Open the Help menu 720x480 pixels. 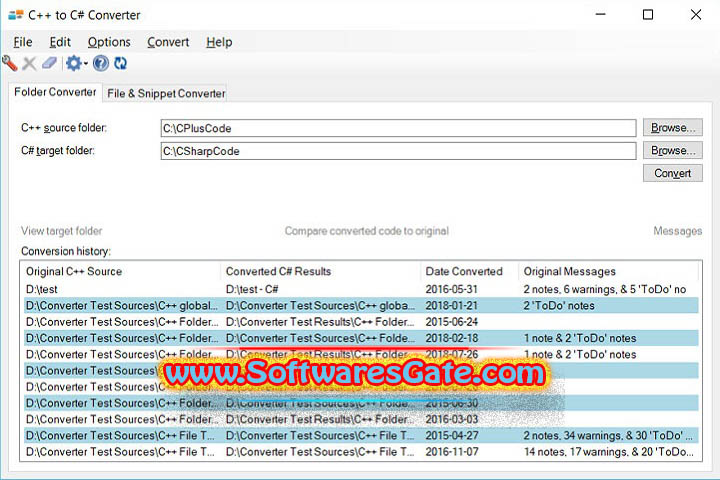coord(219,42)
